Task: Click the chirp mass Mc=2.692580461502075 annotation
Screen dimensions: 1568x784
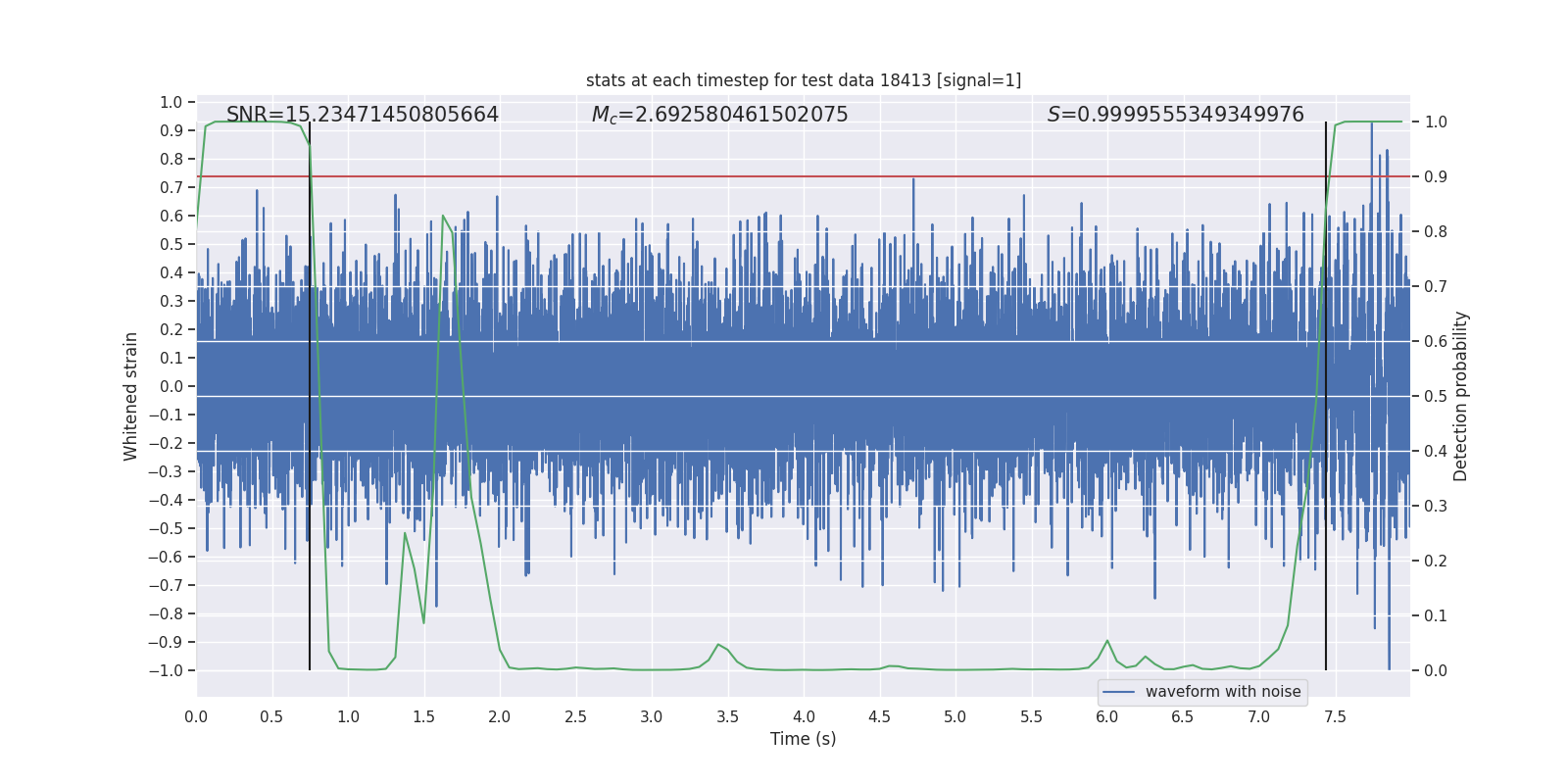Action: pyautogui.click(x=720, y=115)
